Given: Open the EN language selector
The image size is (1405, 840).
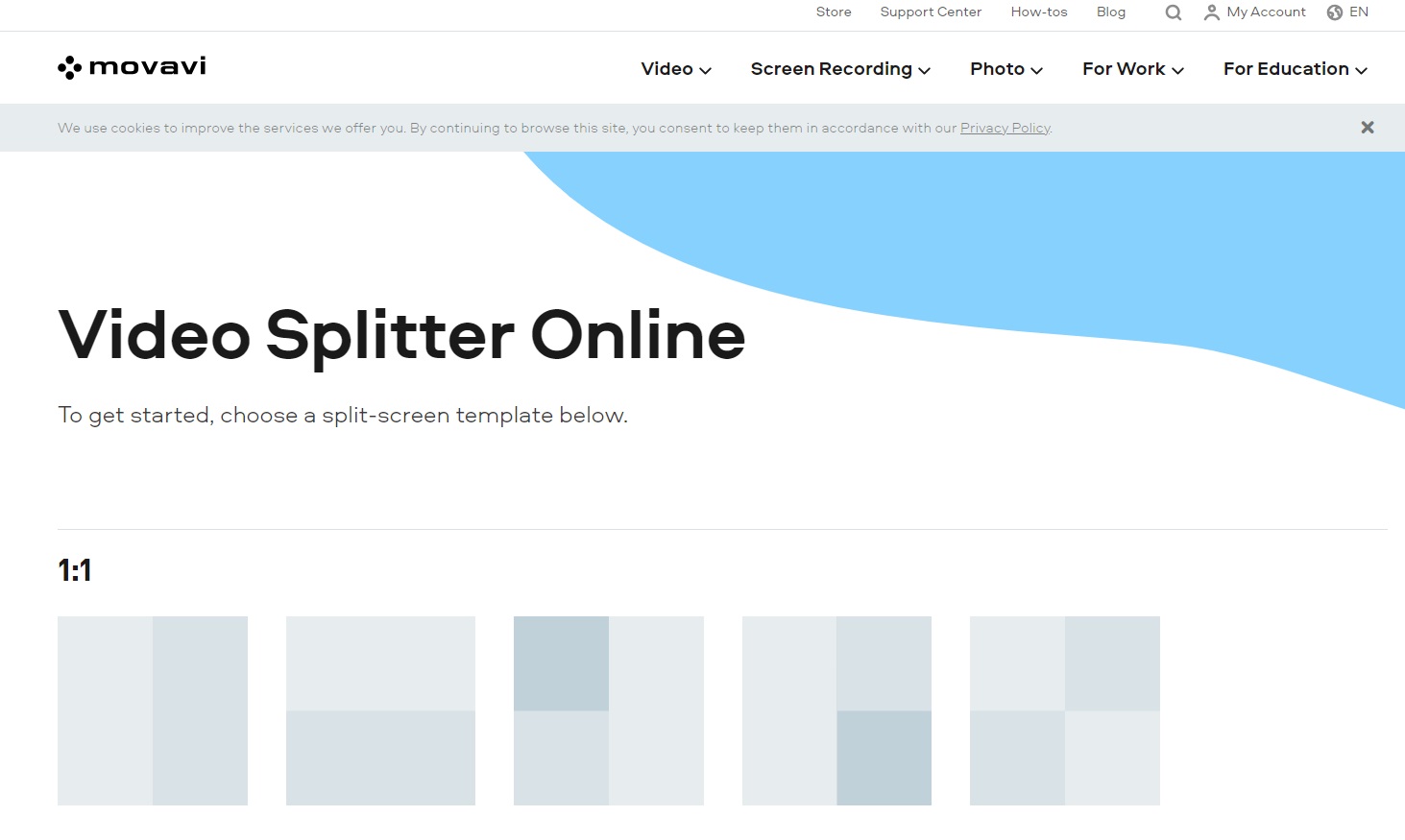Looking at the screenshot, I should (1359, 12).
